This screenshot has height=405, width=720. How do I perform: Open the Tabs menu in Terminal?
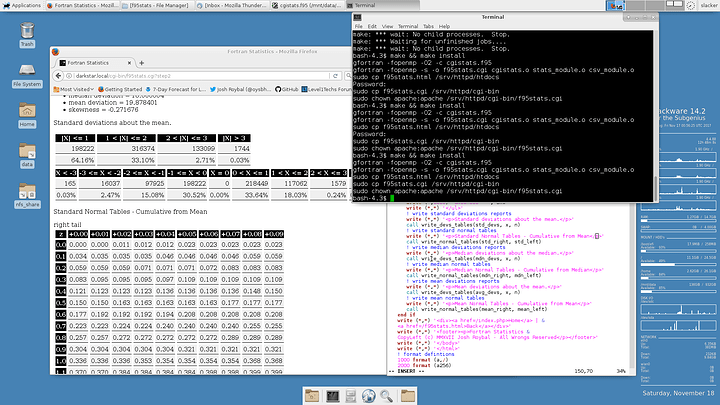428,26
